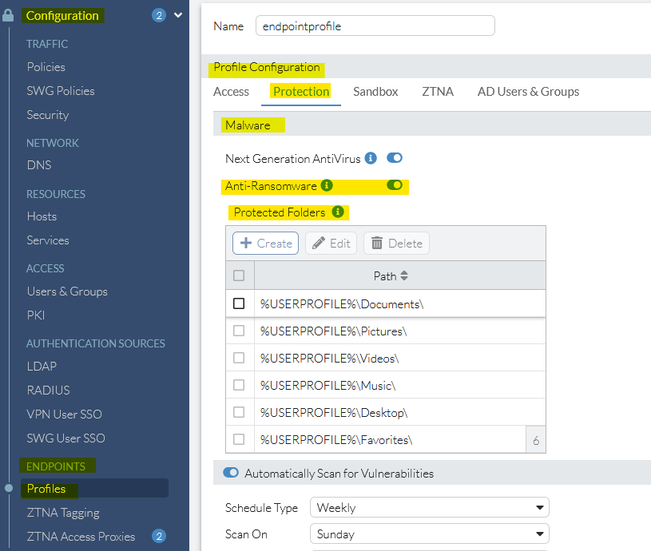Disable the Anti-Ransomware toggle
651x551 pixels.
point(395,185)
